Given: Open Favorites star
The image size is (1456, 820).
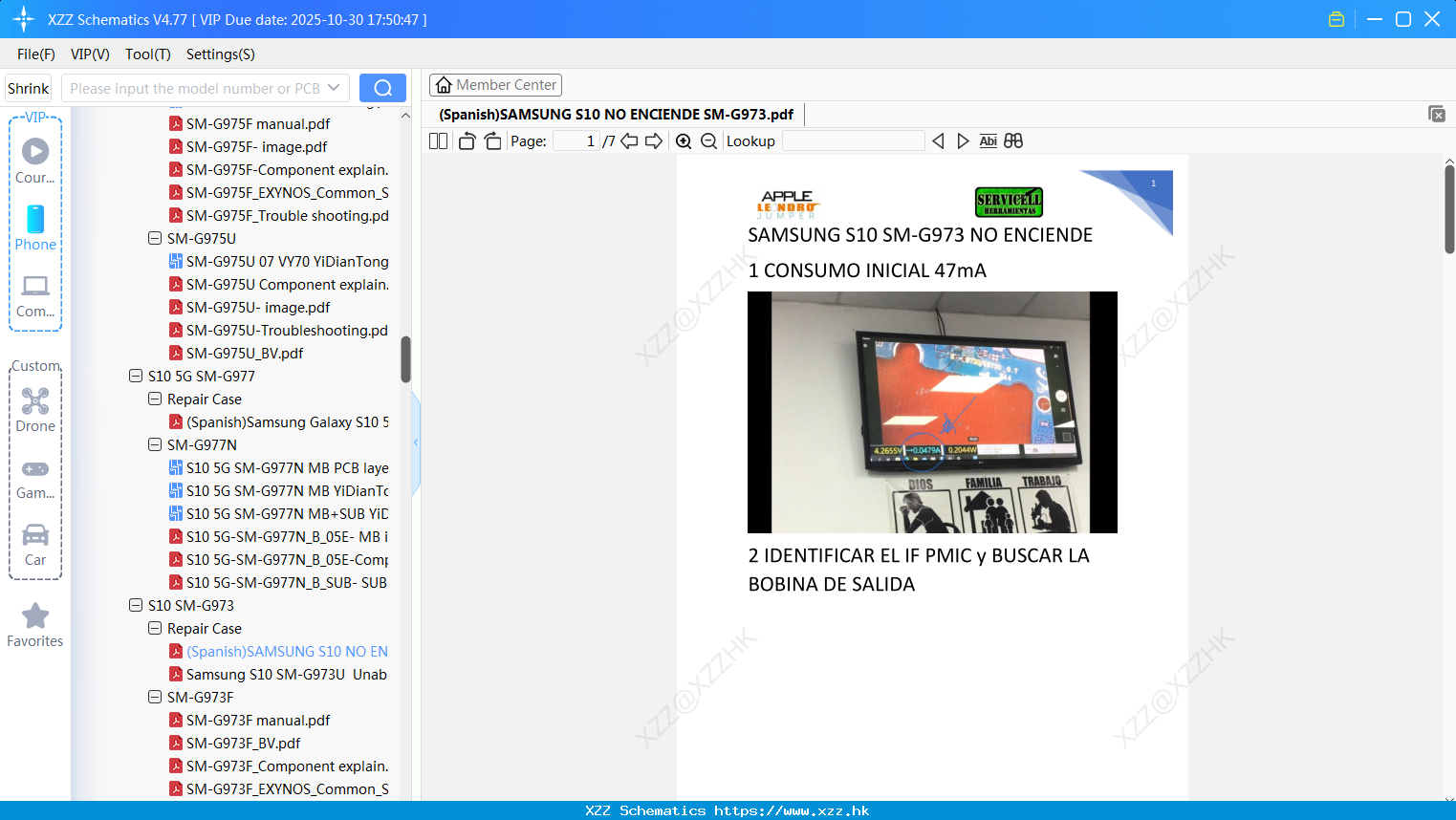Looking at the screenshot, I should (x=35, y=625).
